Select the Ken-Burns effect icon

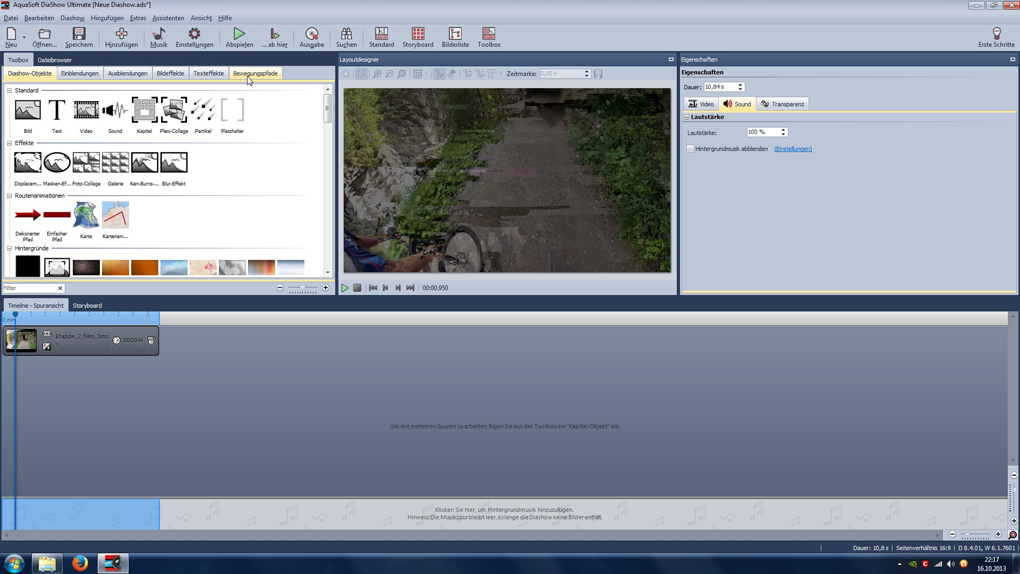pos(144,163)
